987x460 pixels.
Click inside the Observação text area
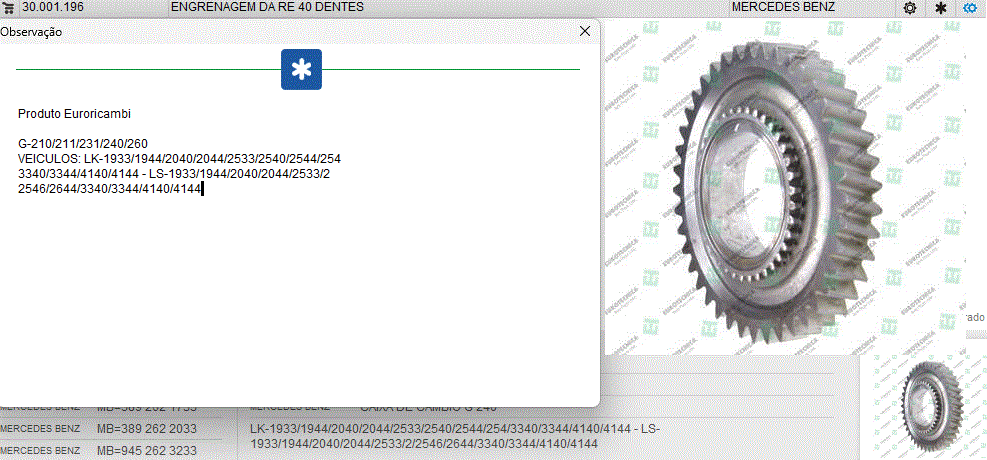tap(300, 290)
